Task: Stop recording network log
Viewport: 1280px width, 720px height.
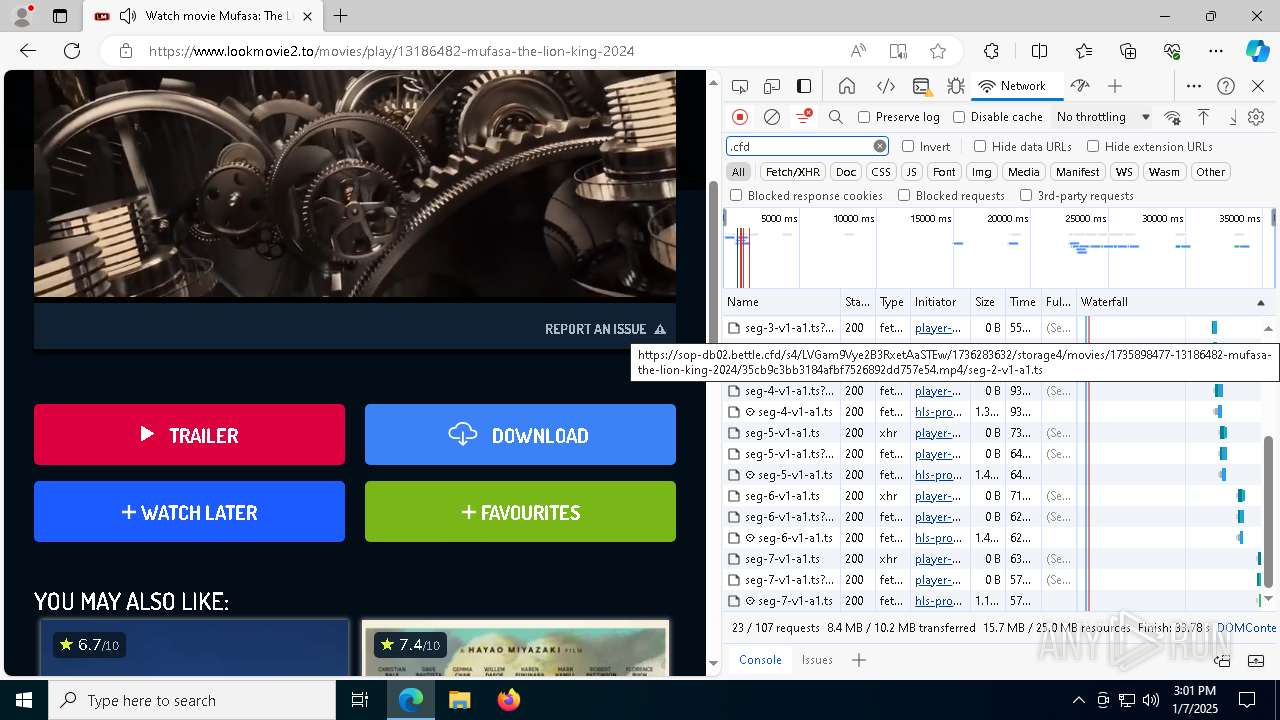Action: click(740, 117)
